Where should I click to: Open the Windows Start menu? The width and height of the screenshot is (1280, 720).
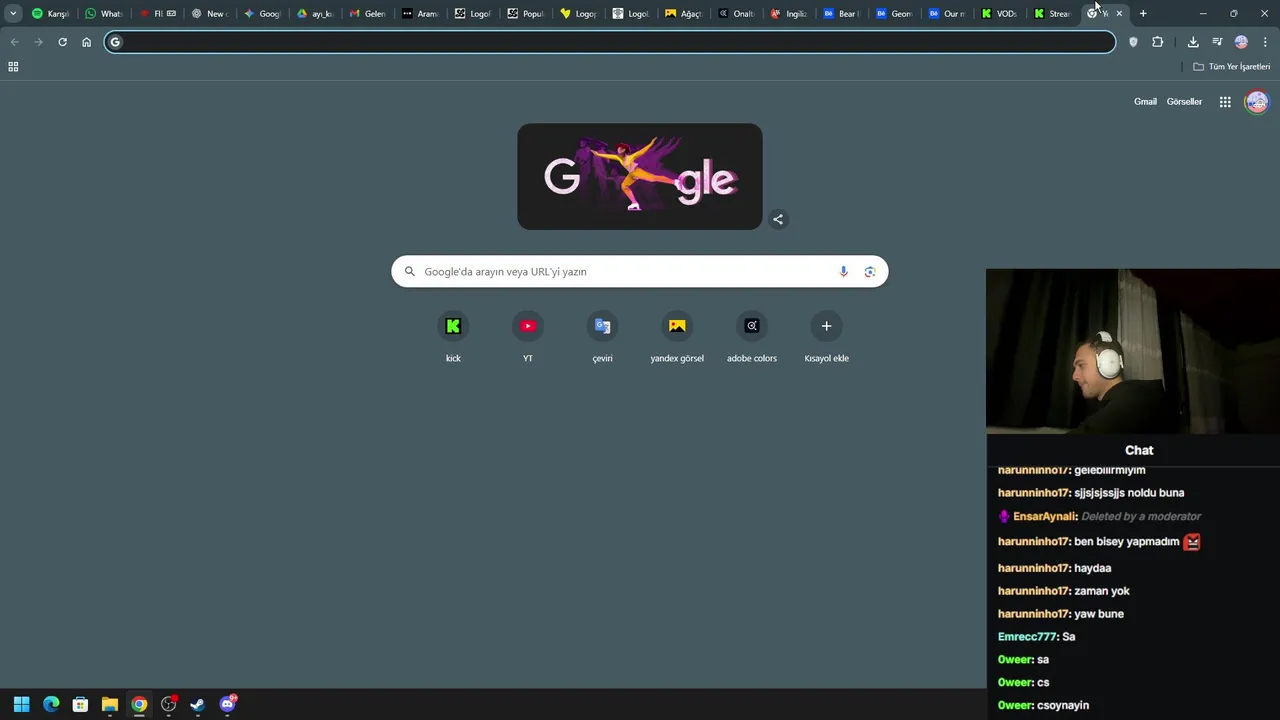22,704
